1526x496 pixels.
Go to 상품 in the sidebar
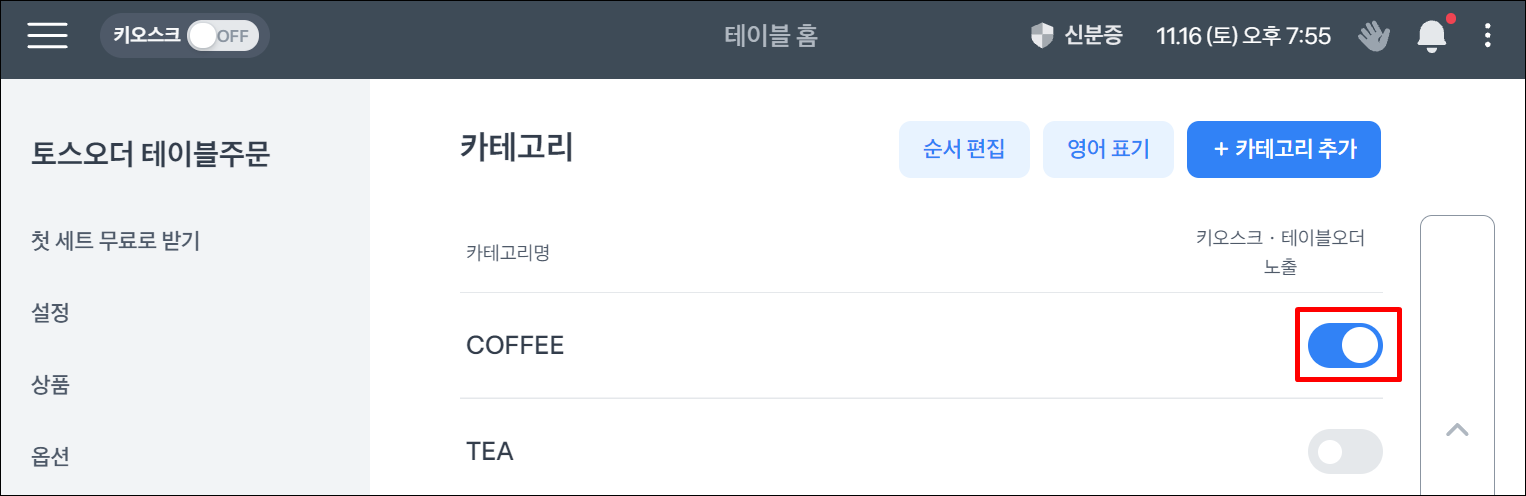pos(51,385)
